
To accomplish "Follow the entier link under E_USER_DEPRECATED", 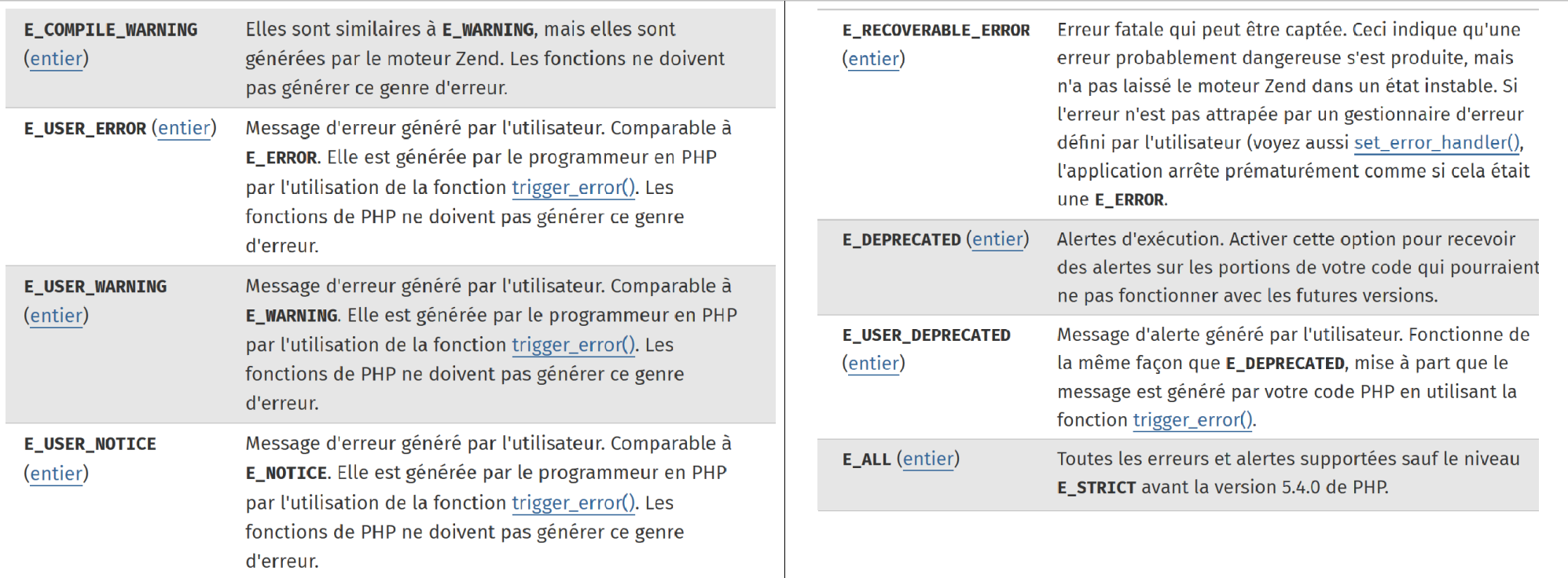I will (x=873, y=364).
